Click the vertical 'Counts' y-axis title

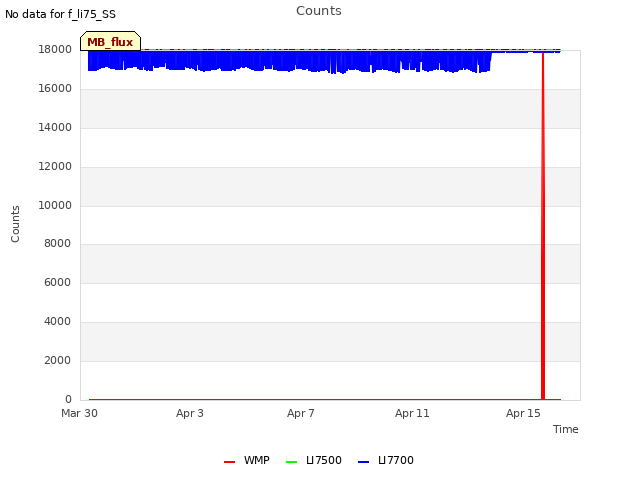[15, 224]
